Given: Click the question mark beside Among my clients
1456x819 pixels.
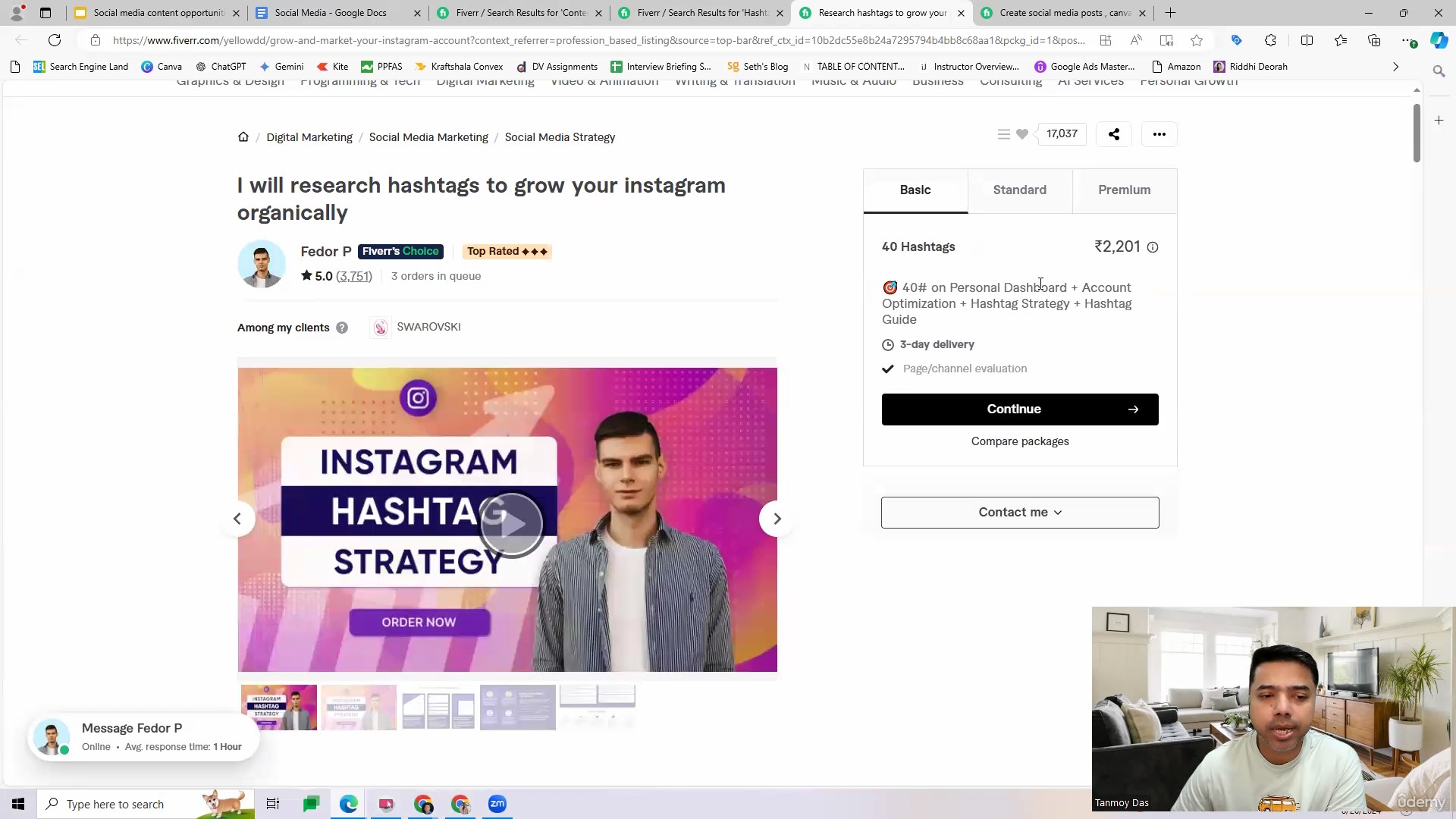Looking at the screenshot, I should (342, 328).
